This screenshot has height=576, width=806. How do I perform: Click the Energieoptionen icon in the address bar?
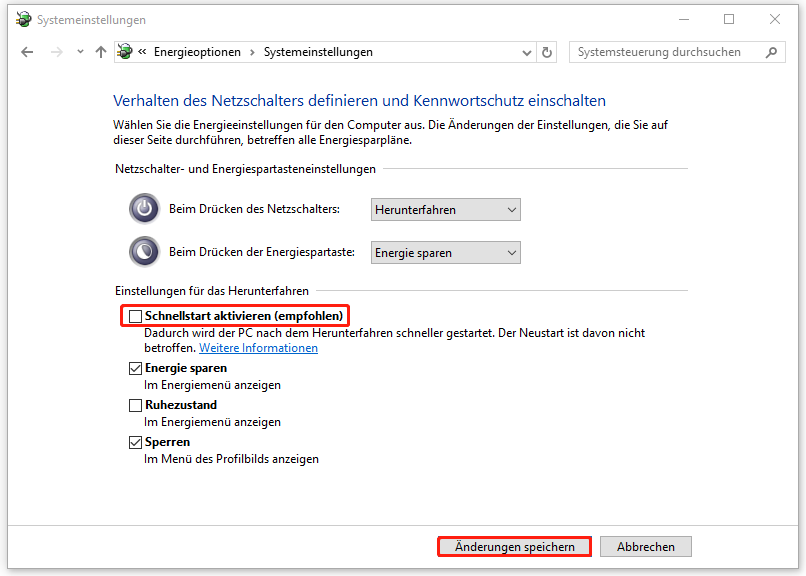(125, 51)
